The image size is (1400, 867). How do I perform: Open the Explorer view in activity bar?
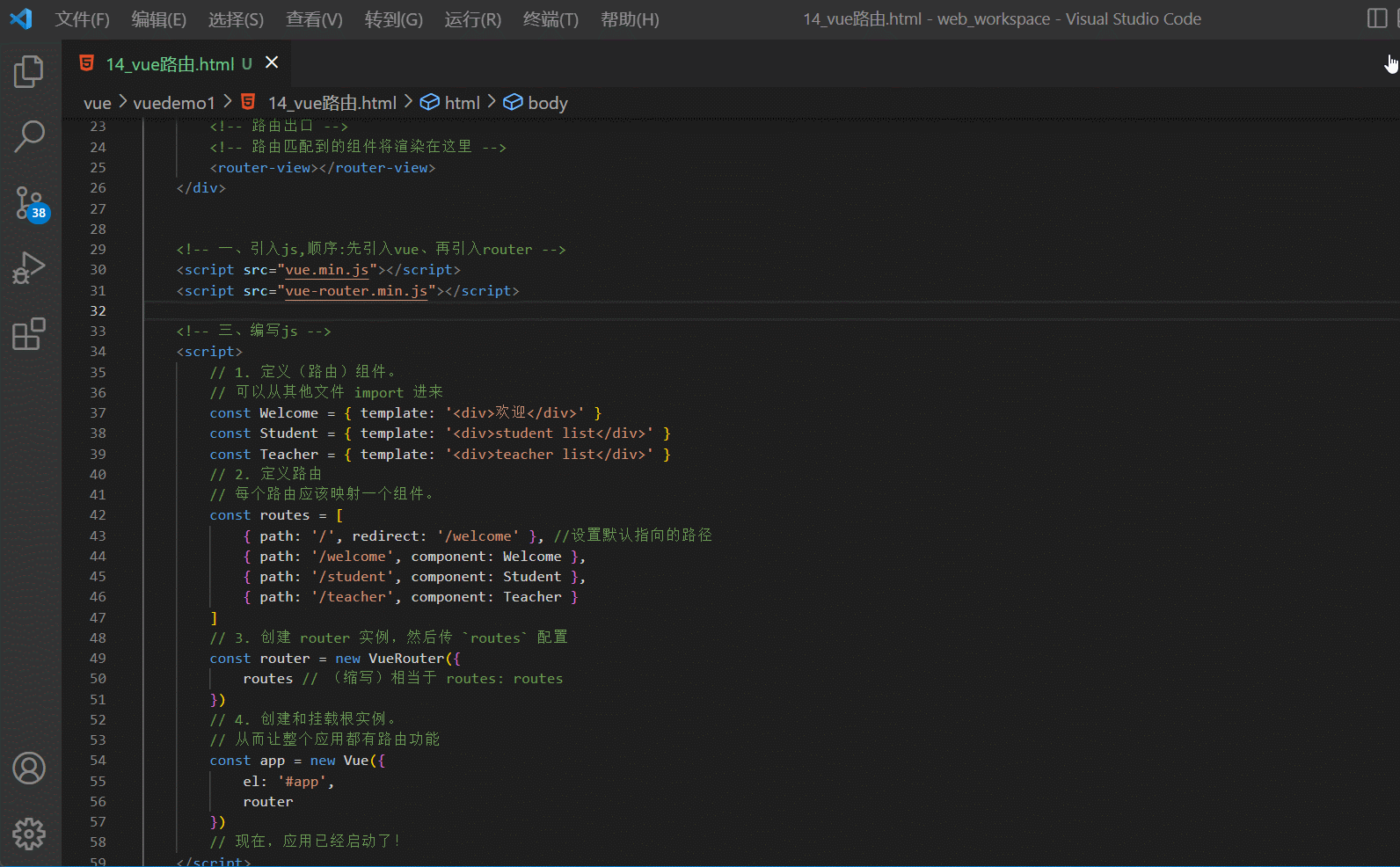click(x=29, y=71)
